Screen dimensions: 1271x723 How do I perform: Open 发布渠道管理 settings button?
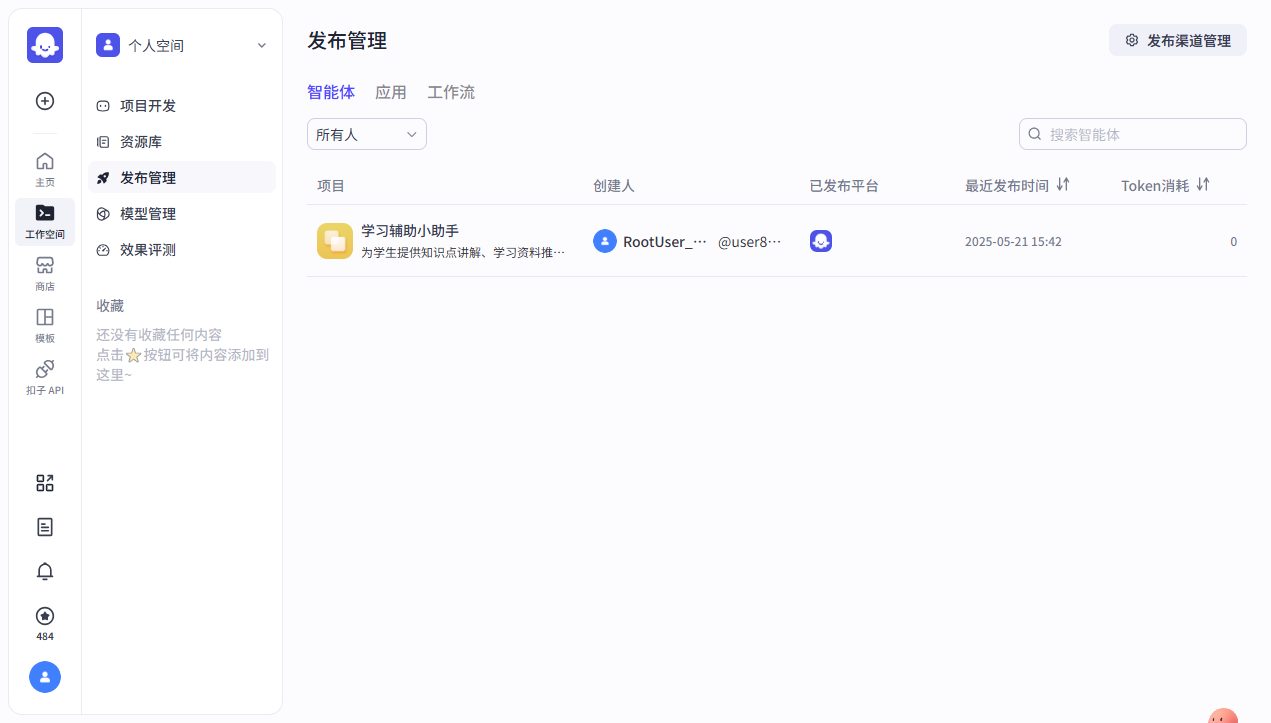coord(1177,40)
